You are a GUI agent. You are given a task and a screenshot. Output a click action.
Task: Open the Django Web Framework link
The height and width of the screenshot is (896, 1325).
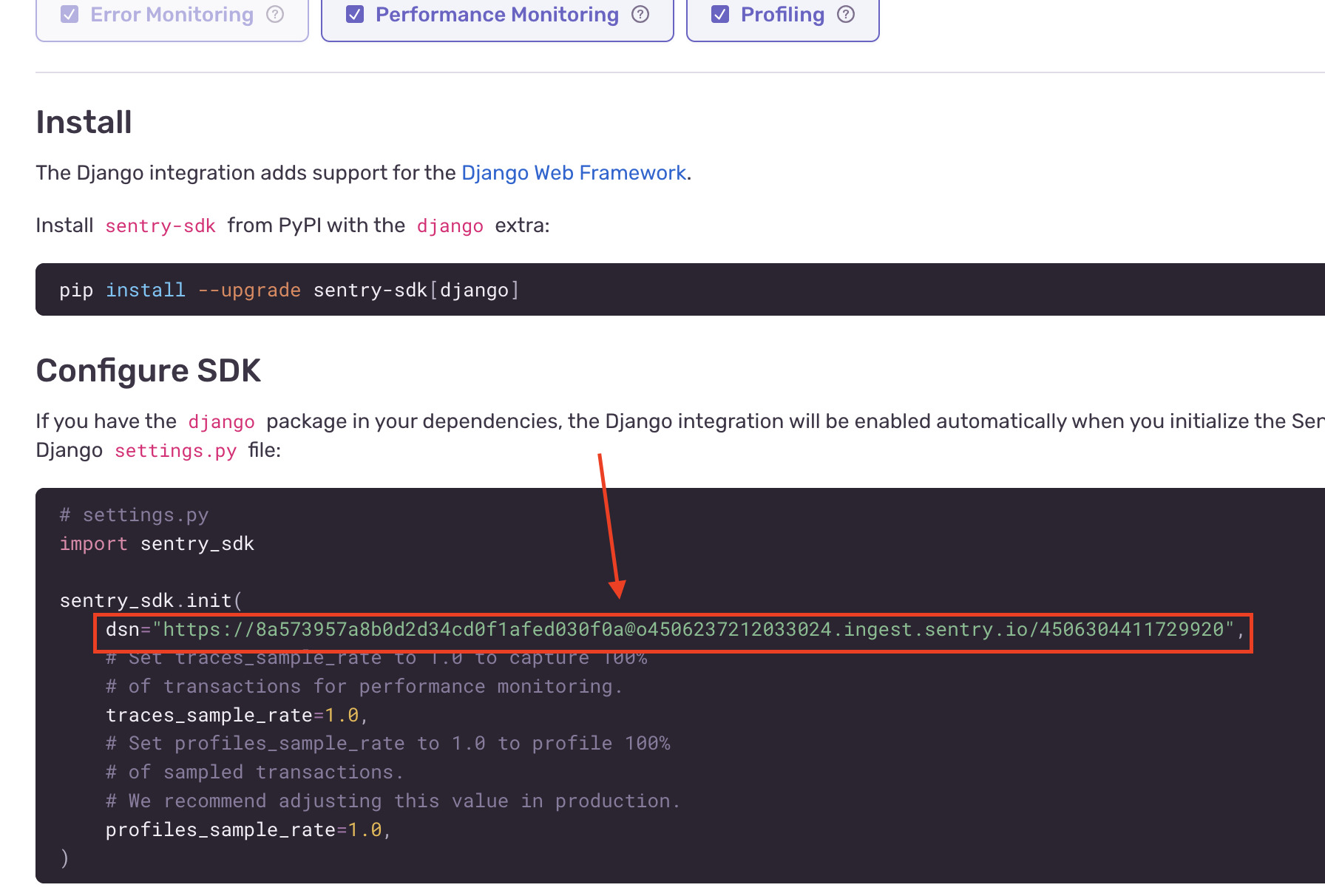click(574, 173)
